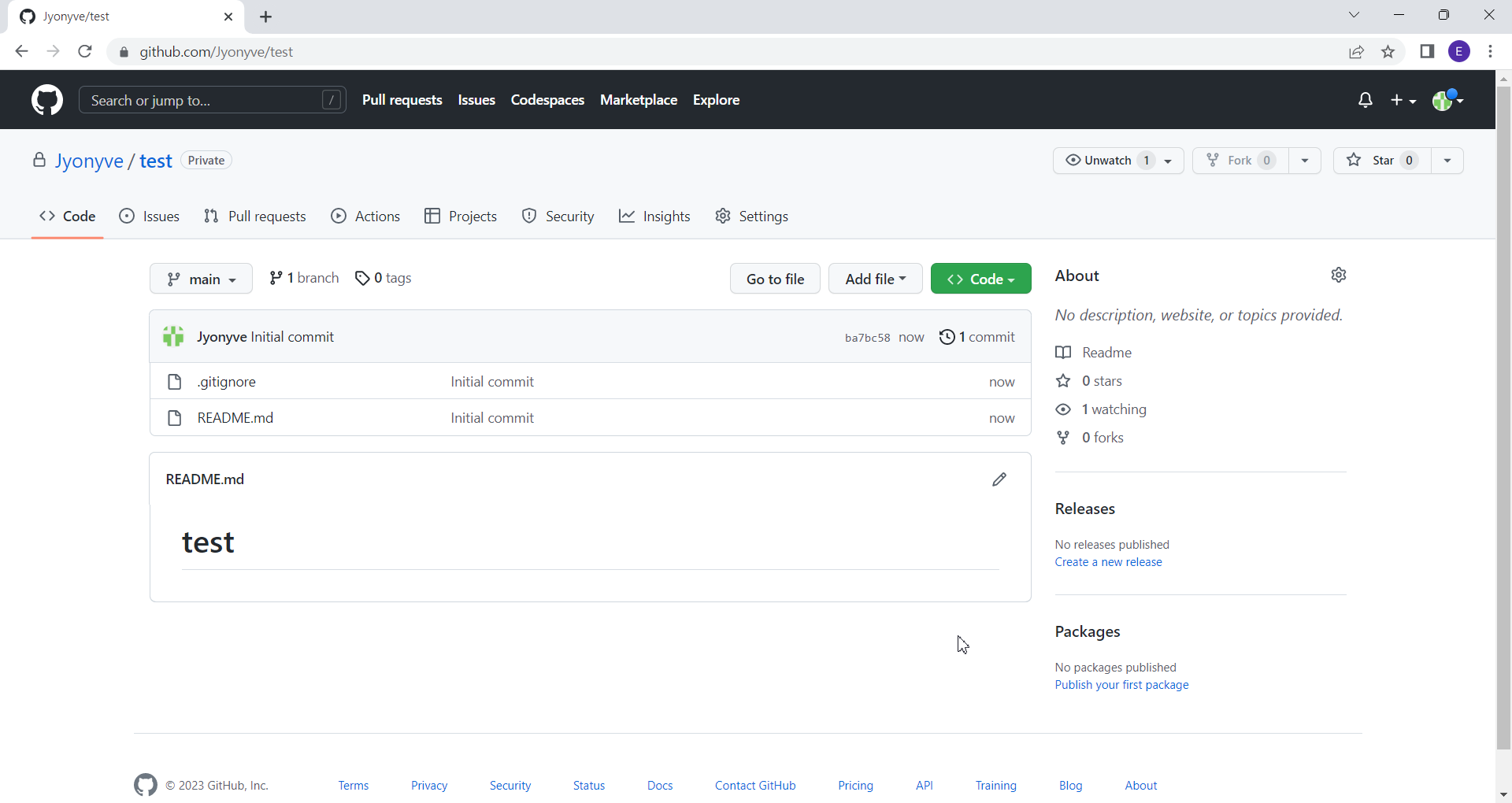The image size is (1512, 803).
Task: View site information lock icon
Action: click(124, 52)
